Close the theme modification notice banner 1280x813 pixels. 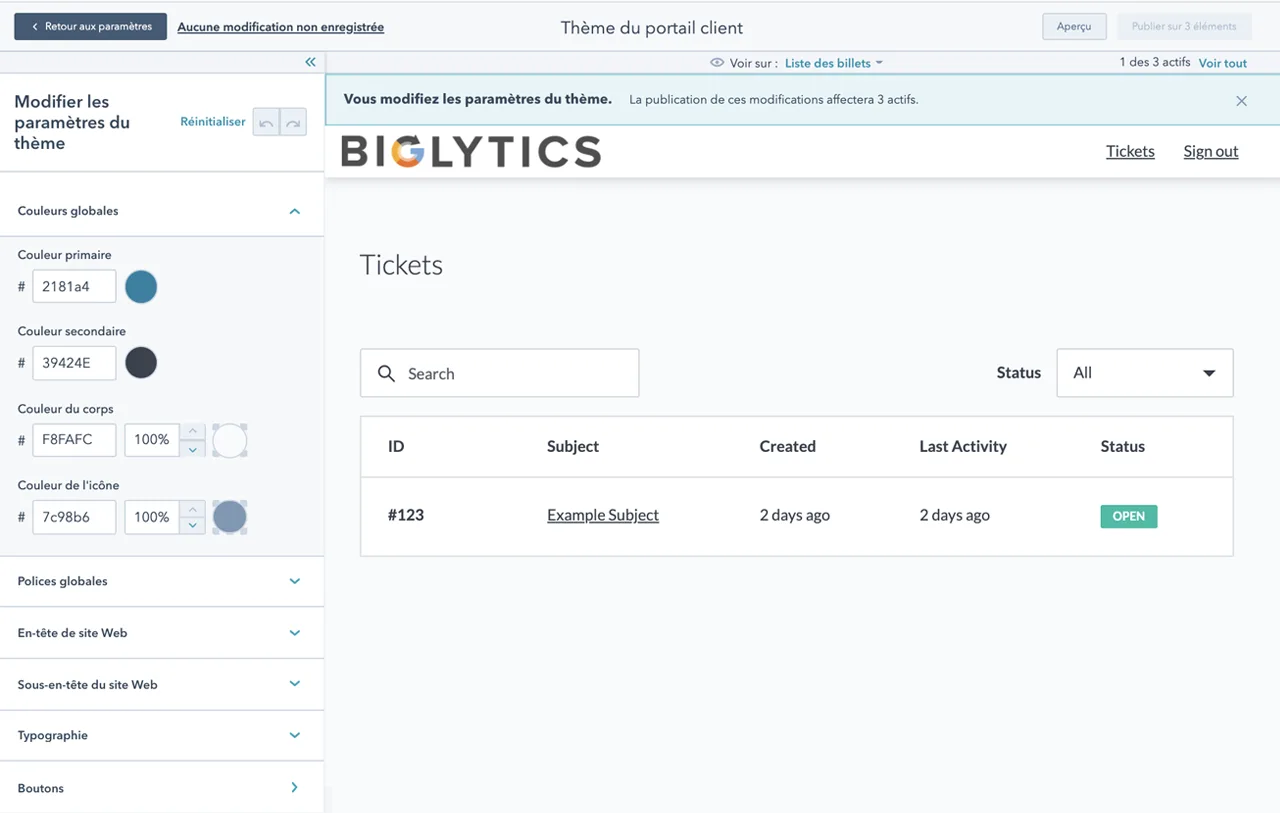point(1241,100)
